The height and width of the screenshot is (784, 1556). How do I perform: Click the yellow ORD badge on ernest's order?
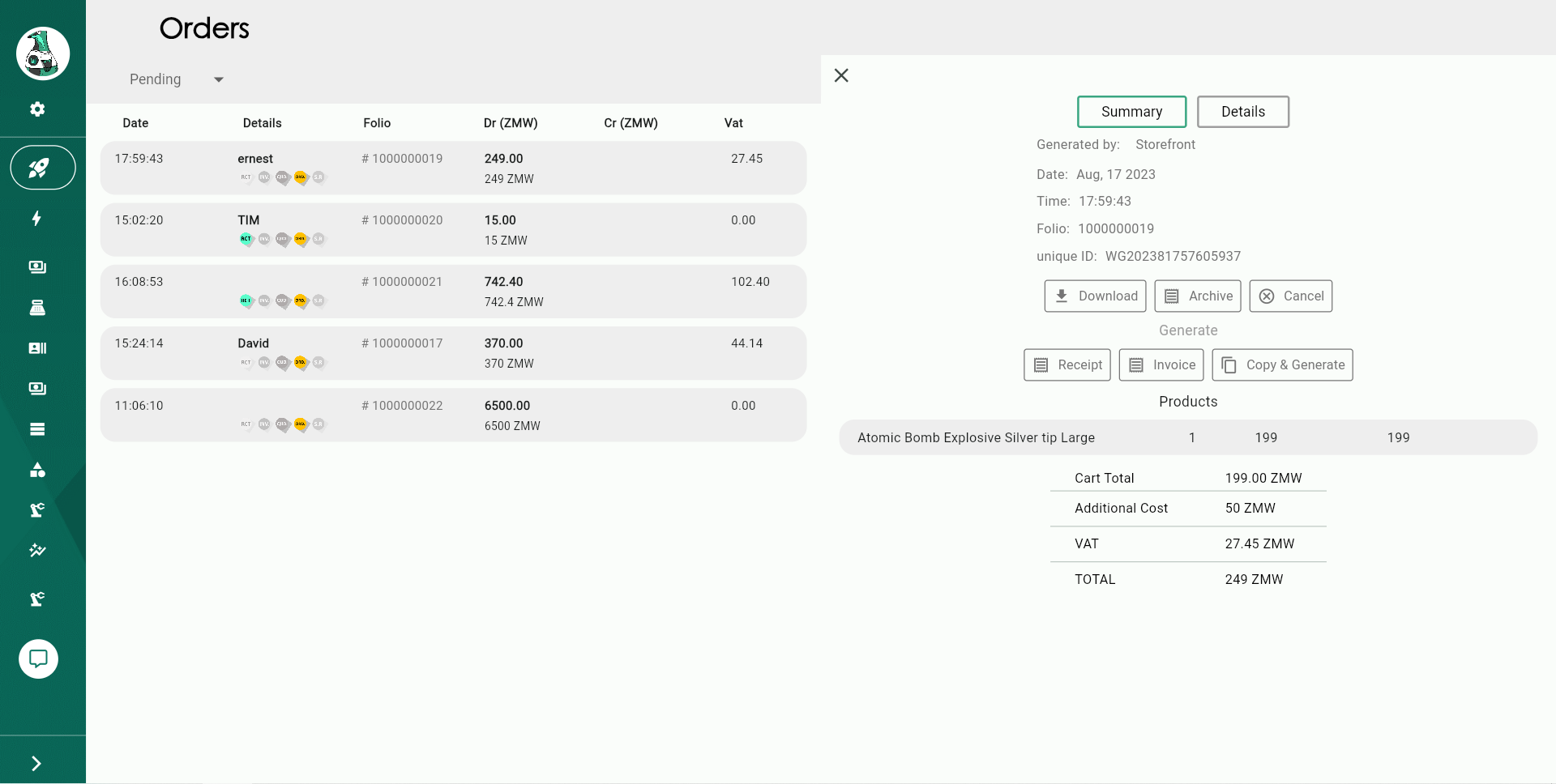301,177
